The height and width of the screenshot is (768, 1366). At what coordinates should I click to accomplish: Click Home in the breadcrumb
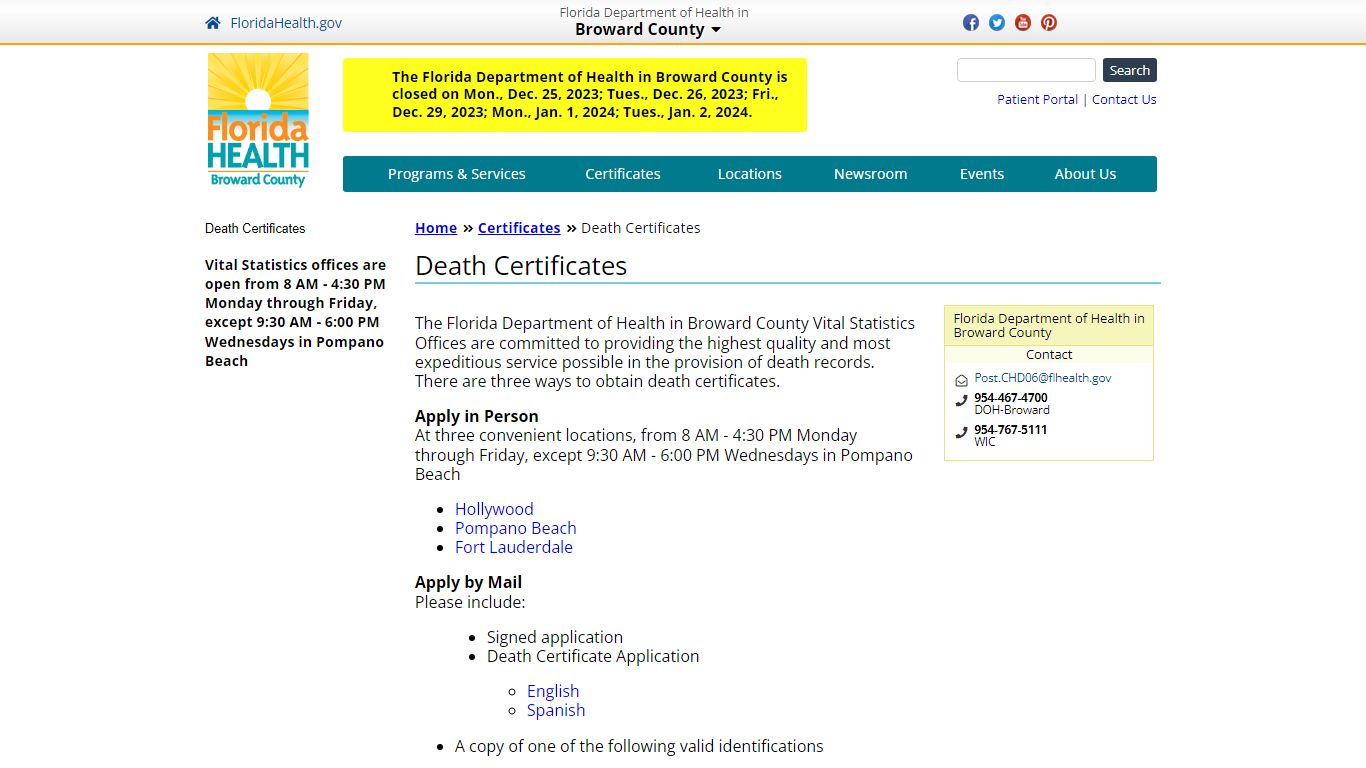436,228
